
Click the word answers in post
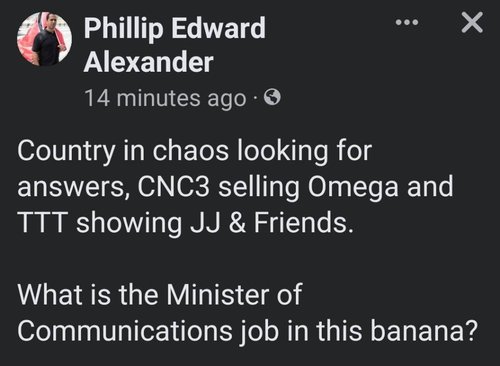pyautogui.click(x=70, y=189)
